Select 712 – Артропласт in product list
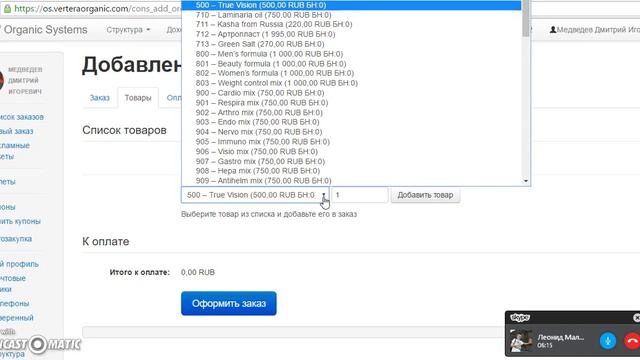 (351, 34)
